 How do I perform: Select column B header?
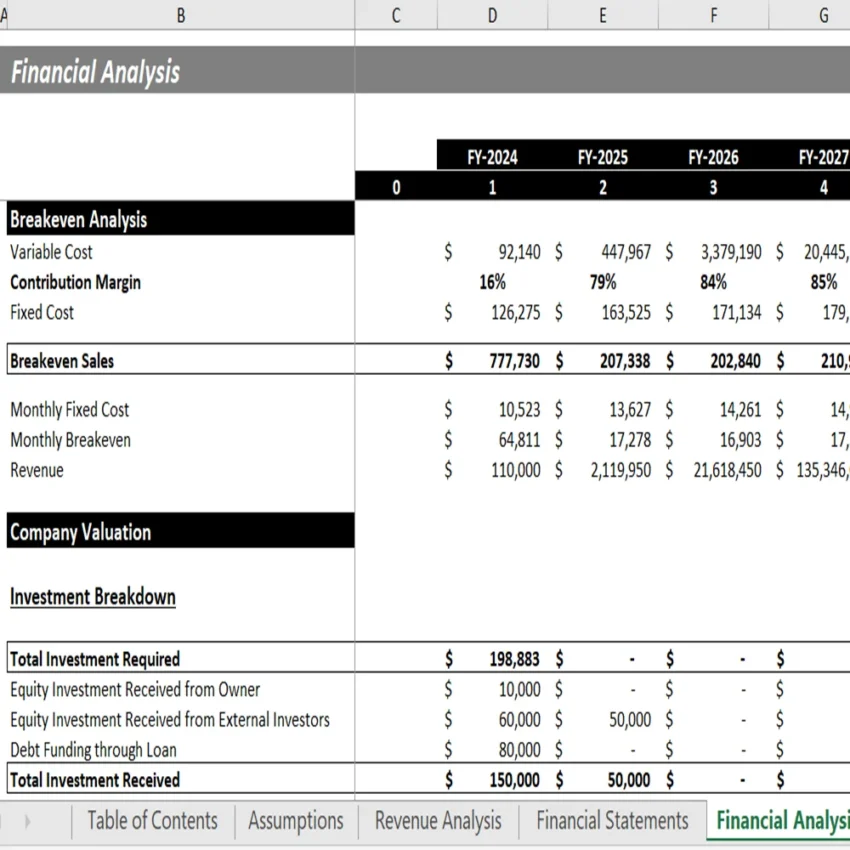pos(180,15)
